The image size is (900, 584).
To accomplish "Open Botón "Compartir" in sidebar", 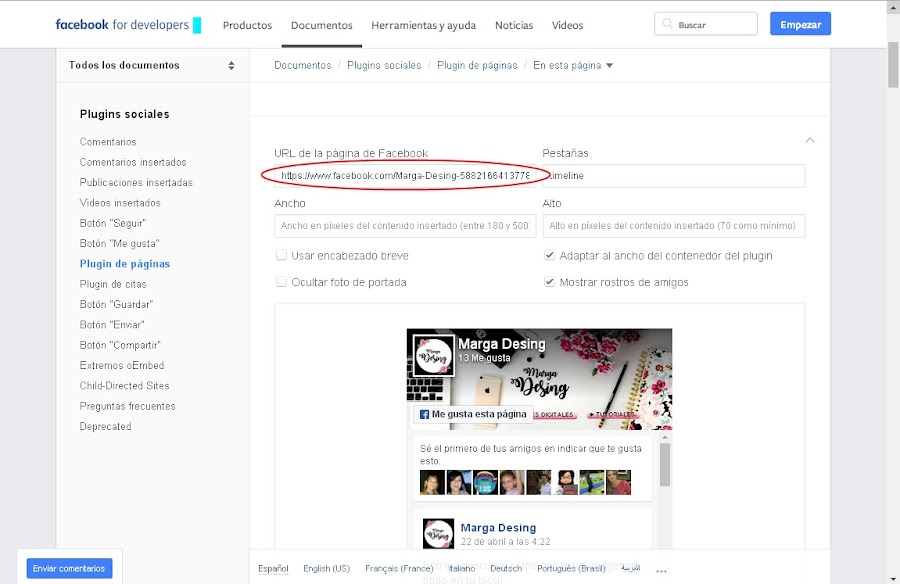I will point(120,345).
